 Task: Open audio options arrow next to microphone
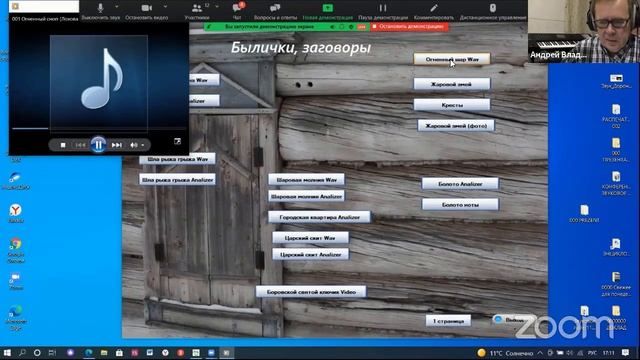point(117,7)
